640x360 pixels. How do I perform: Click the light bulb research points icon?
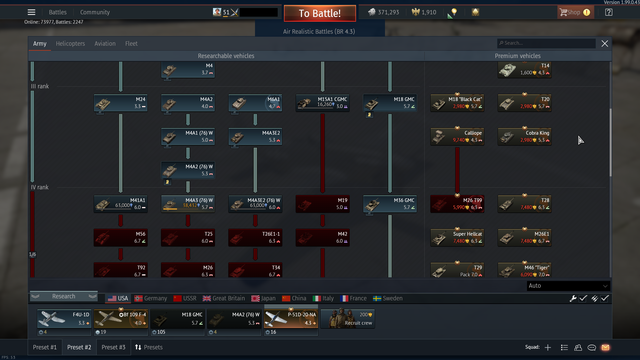[452, 13]
